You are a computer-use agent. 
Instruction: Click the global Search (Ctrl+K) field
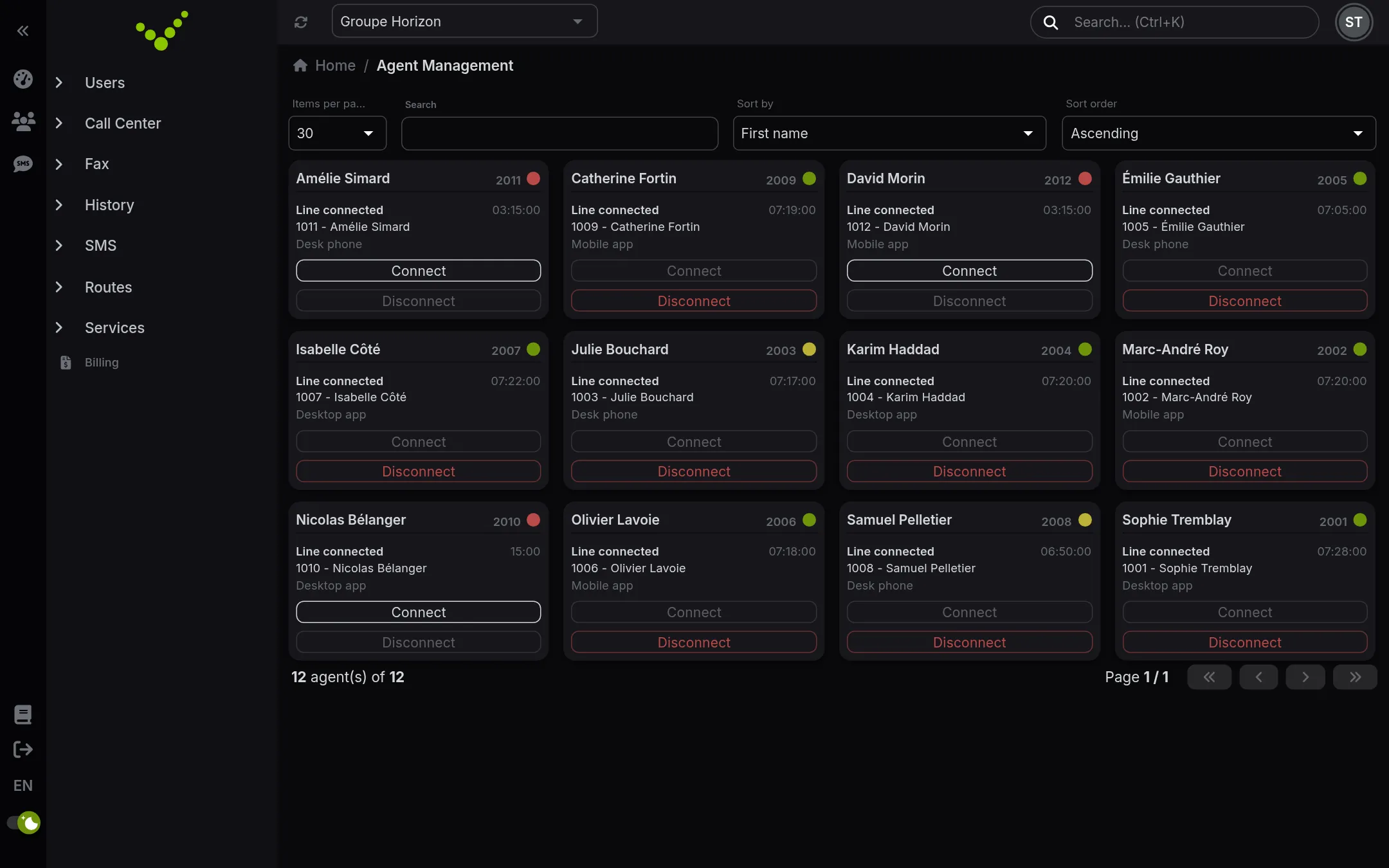click(1174, 23)
